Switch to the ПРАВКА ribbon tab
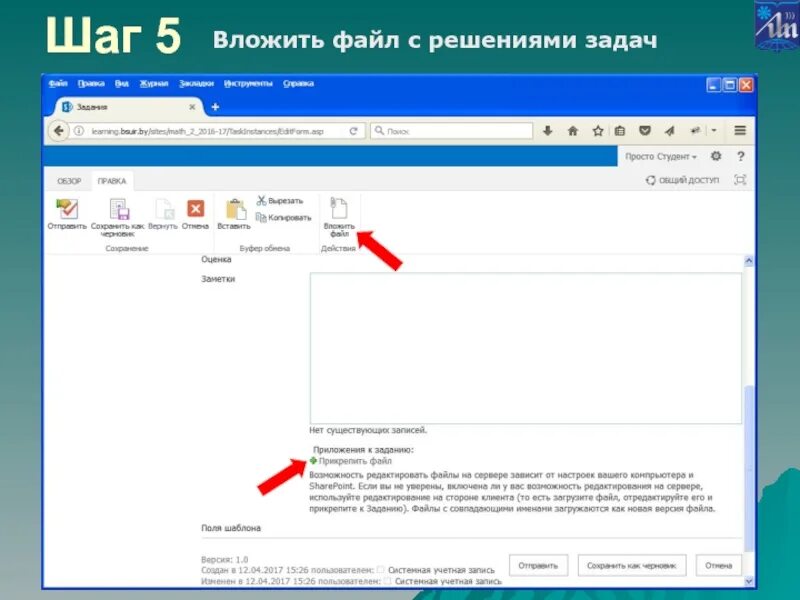This screenshot has width=800, height=600. [112, 181]
